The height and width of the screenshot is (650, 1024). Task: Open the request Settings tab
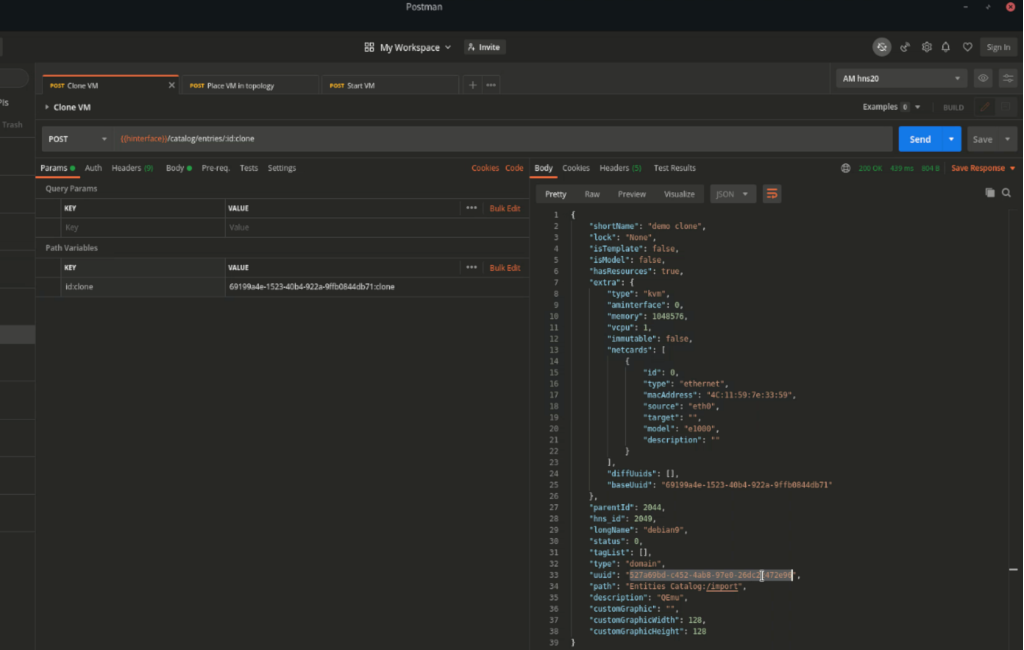point(281,168)
